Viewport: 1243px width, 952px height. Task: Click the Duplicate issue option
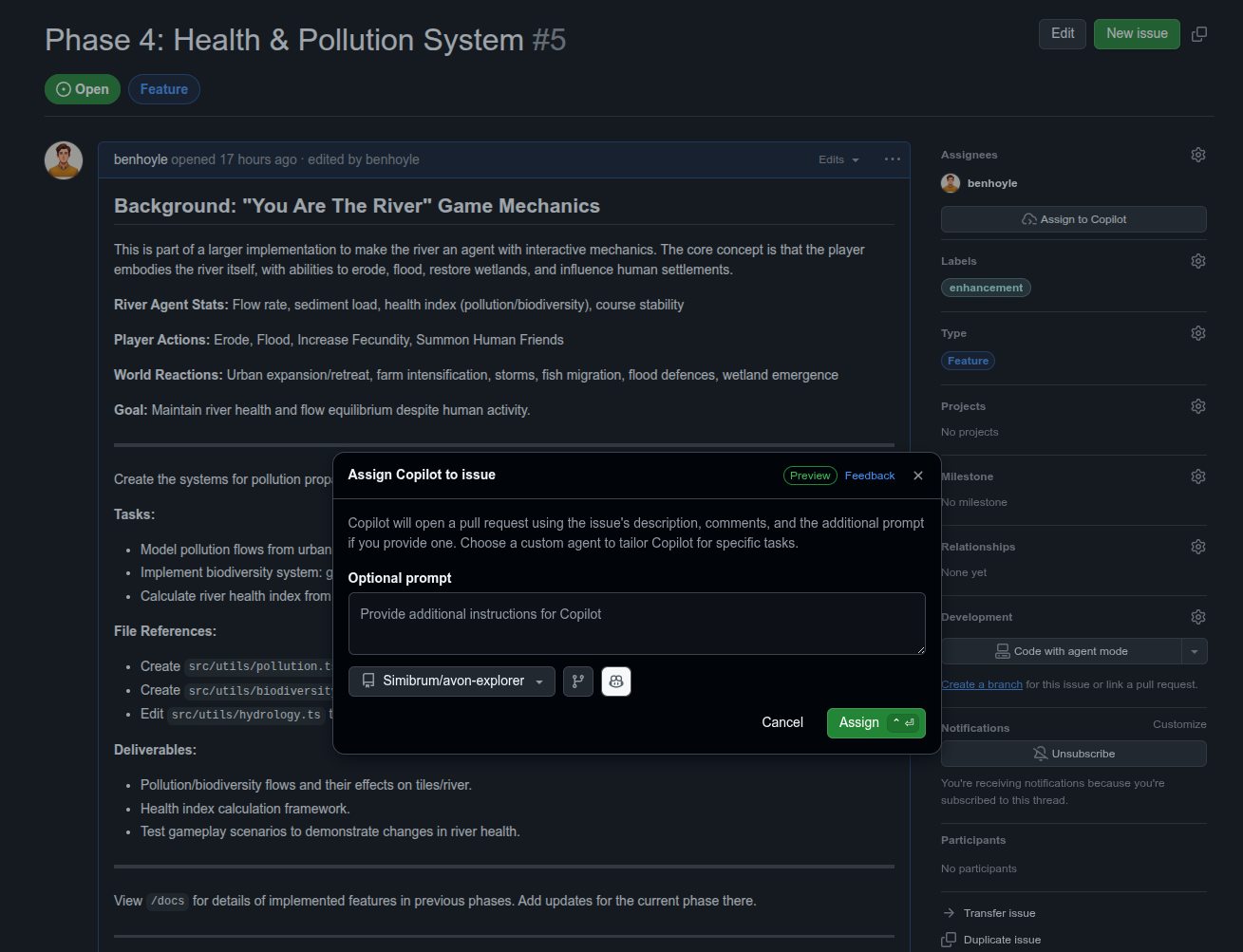tap(1002, 940)
